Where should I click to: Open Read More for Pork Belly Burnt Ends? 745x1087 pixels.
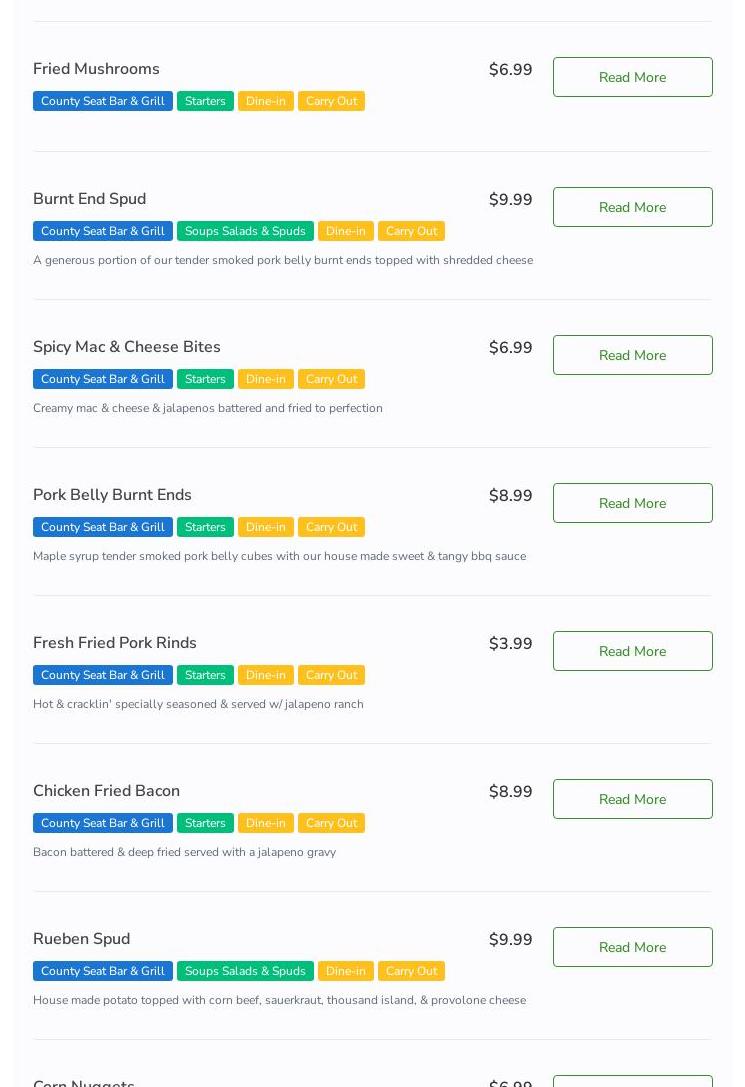(632, 503)
